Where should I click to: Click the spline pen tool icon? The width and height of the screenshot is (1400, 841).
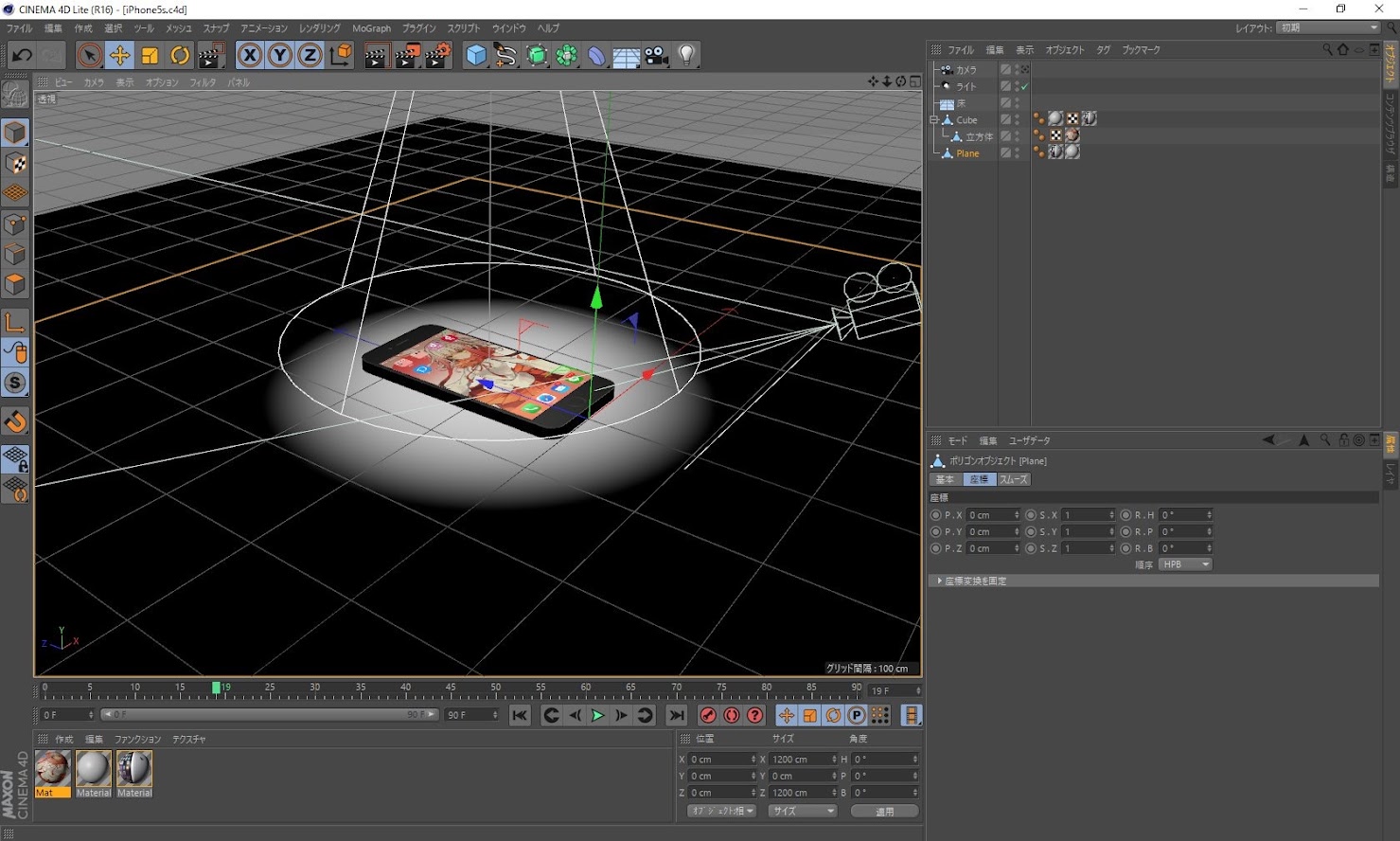[505, 56]
